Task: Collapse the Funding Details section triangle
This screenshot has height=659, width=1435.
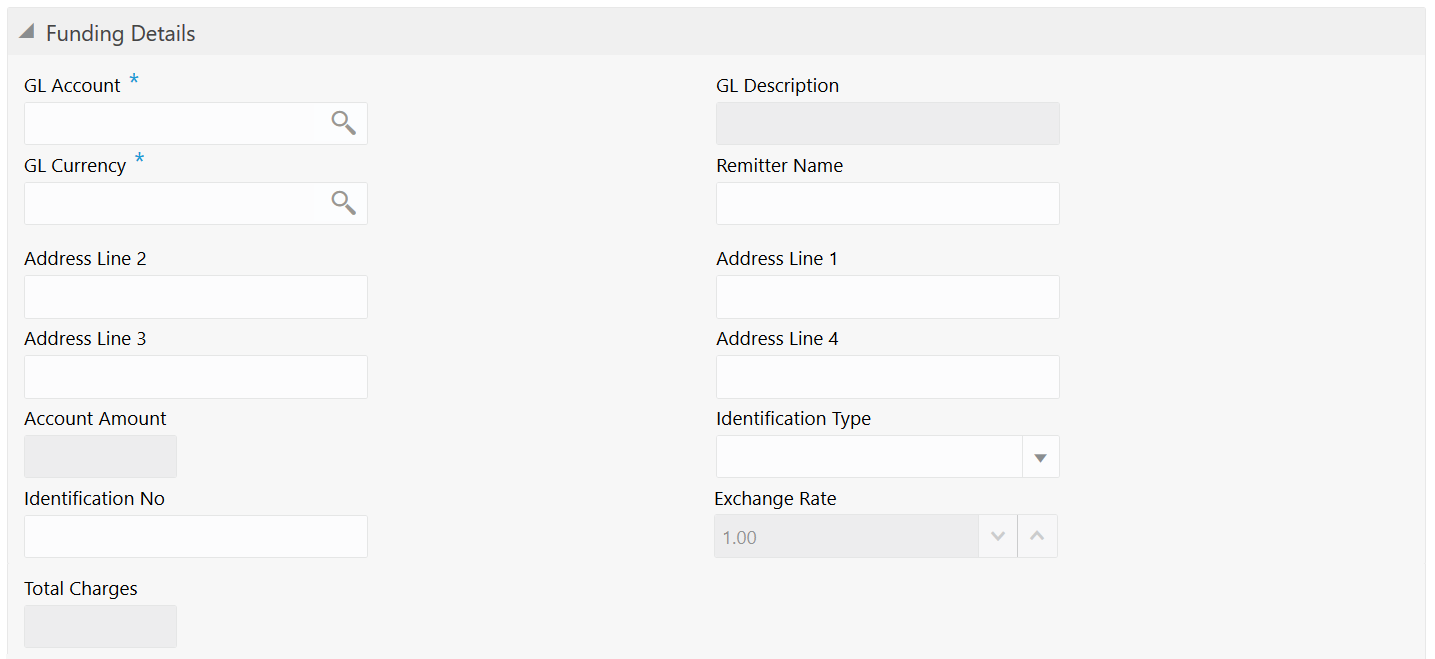Action: [x=27, y=33]
